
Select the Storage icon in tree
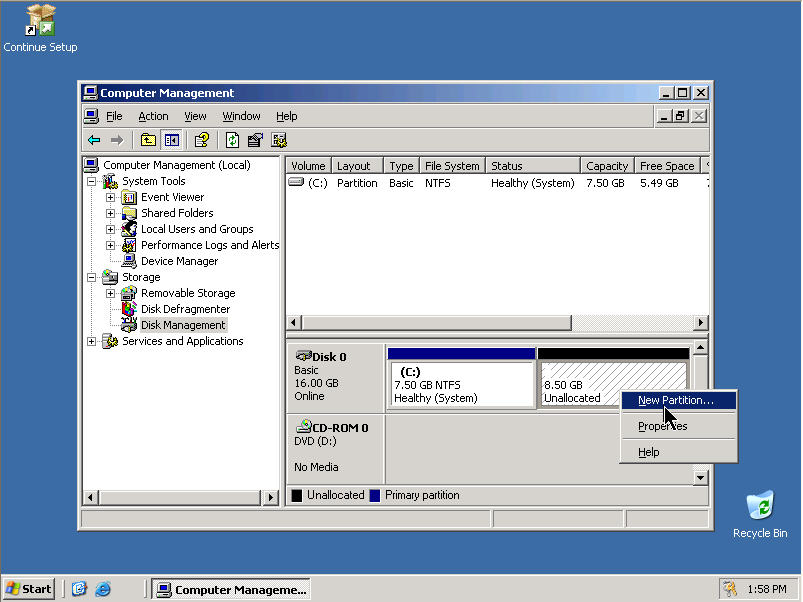pos(110,277)
